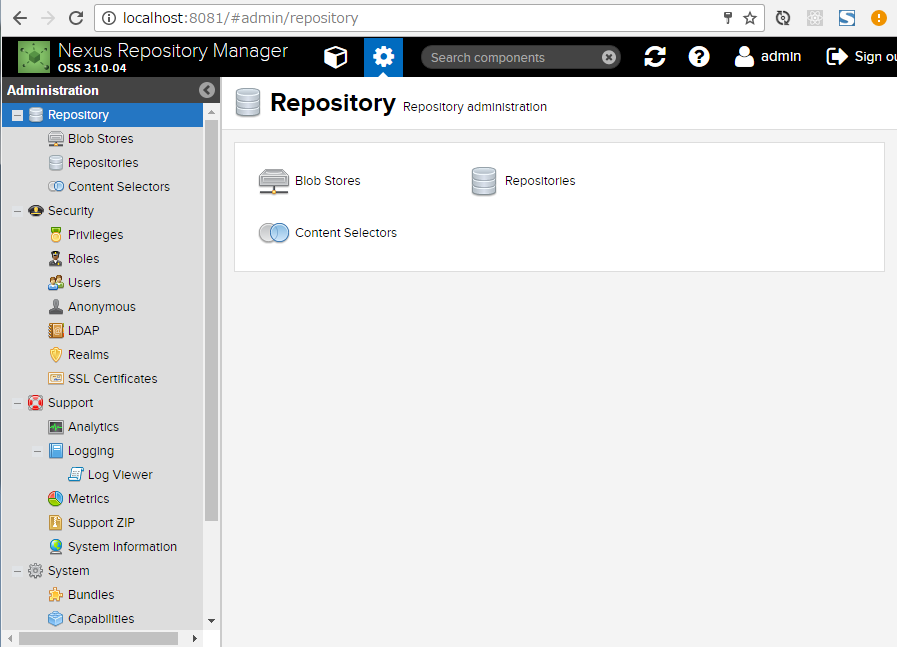Open help via the question mark icon

699,57
